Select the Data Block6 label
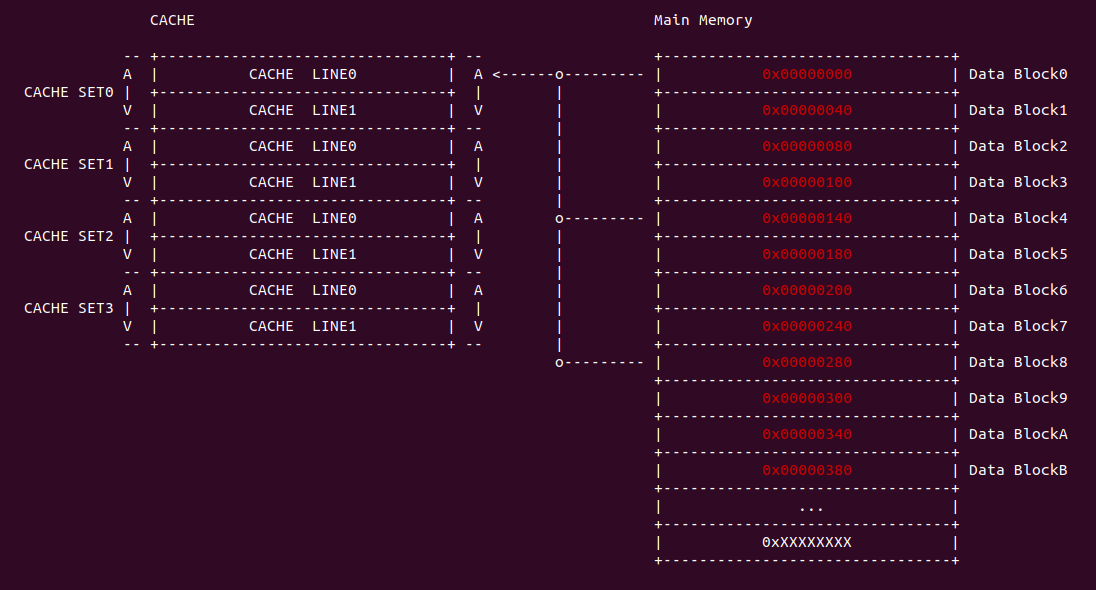The height and width of the screenshot is (590, 1096). coord(1018,290)
